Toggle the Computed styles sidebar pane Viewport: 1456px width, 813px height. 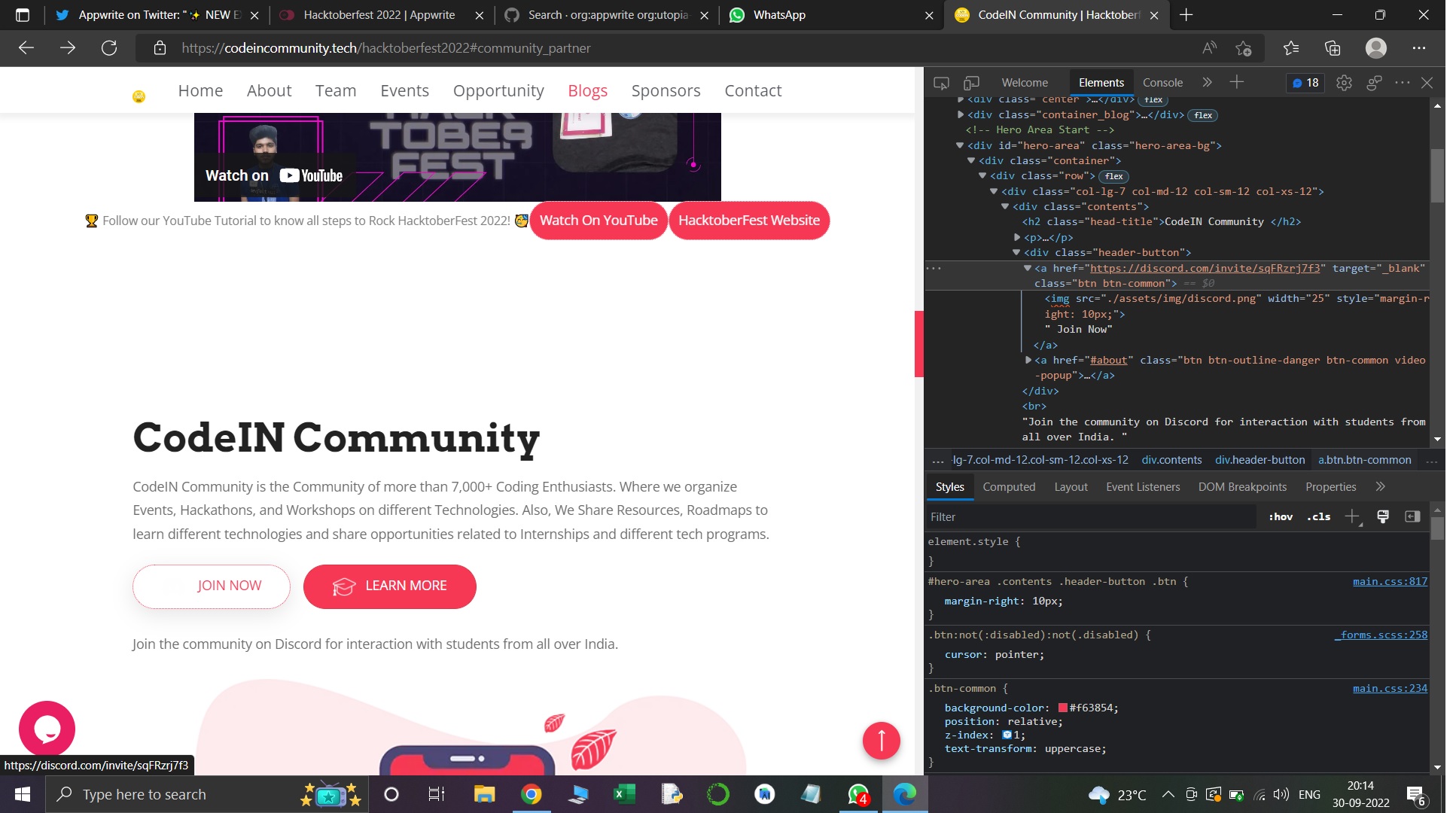pos(1009,487)
